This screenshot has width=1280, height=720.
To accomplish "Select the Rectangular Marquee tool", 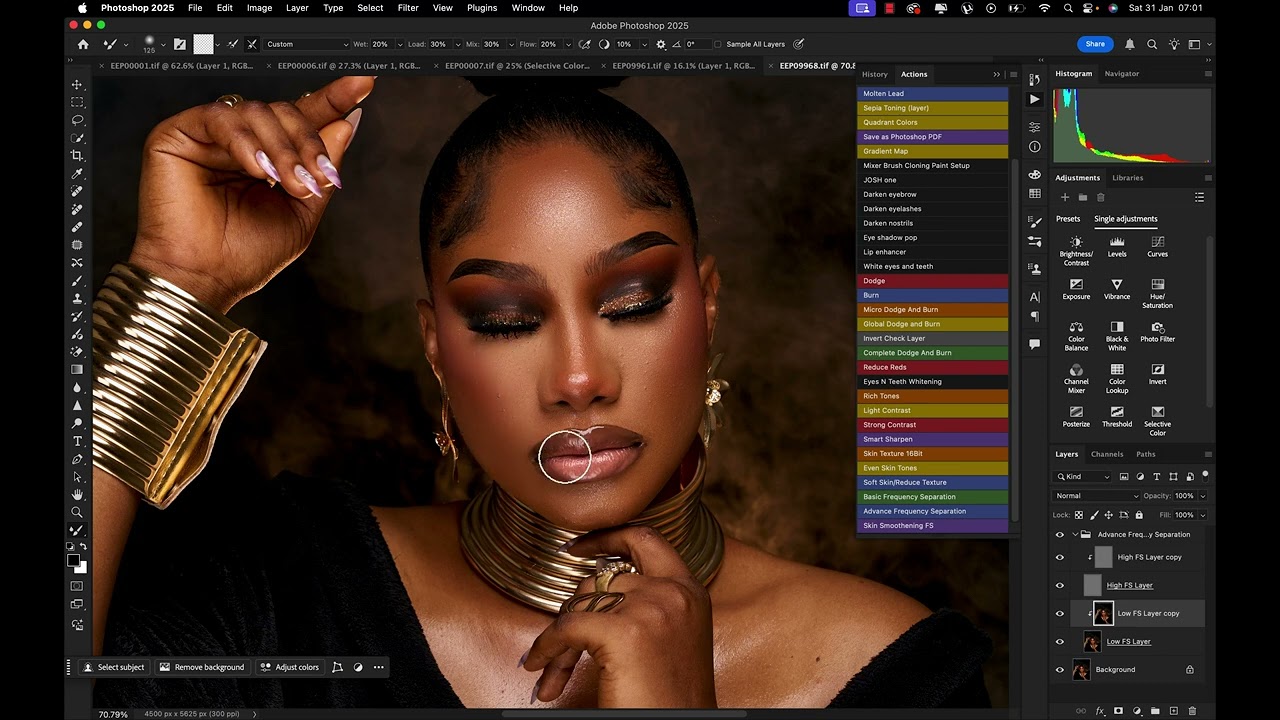I will tap(77, 102).
